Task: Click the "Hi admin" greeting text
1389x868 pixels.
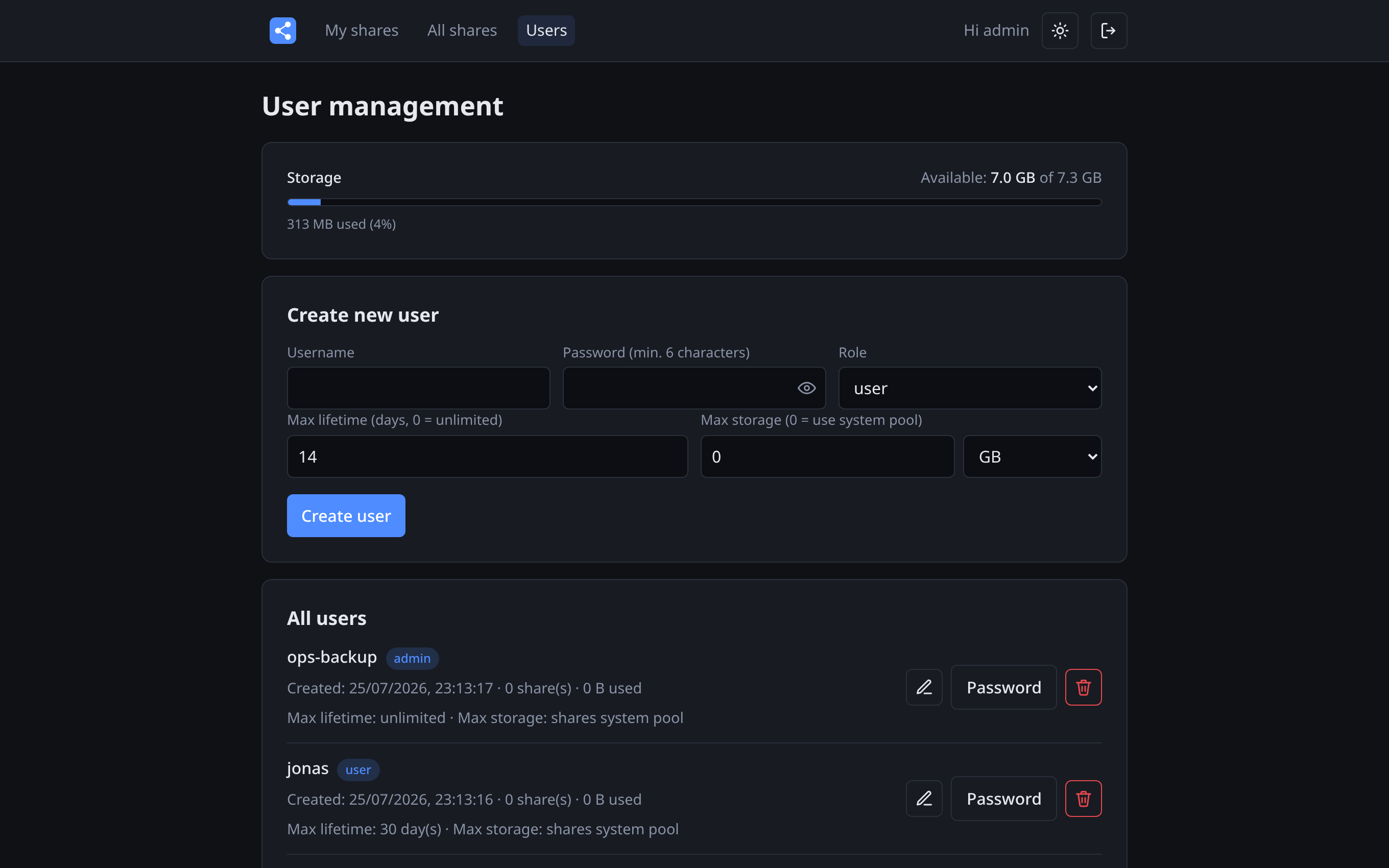Action: tap(996, 31)
